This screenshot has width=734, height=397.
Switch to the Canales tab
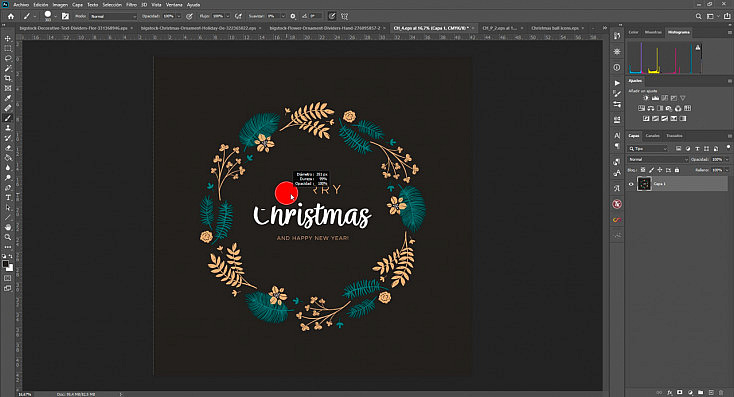[x=653, y=136]
